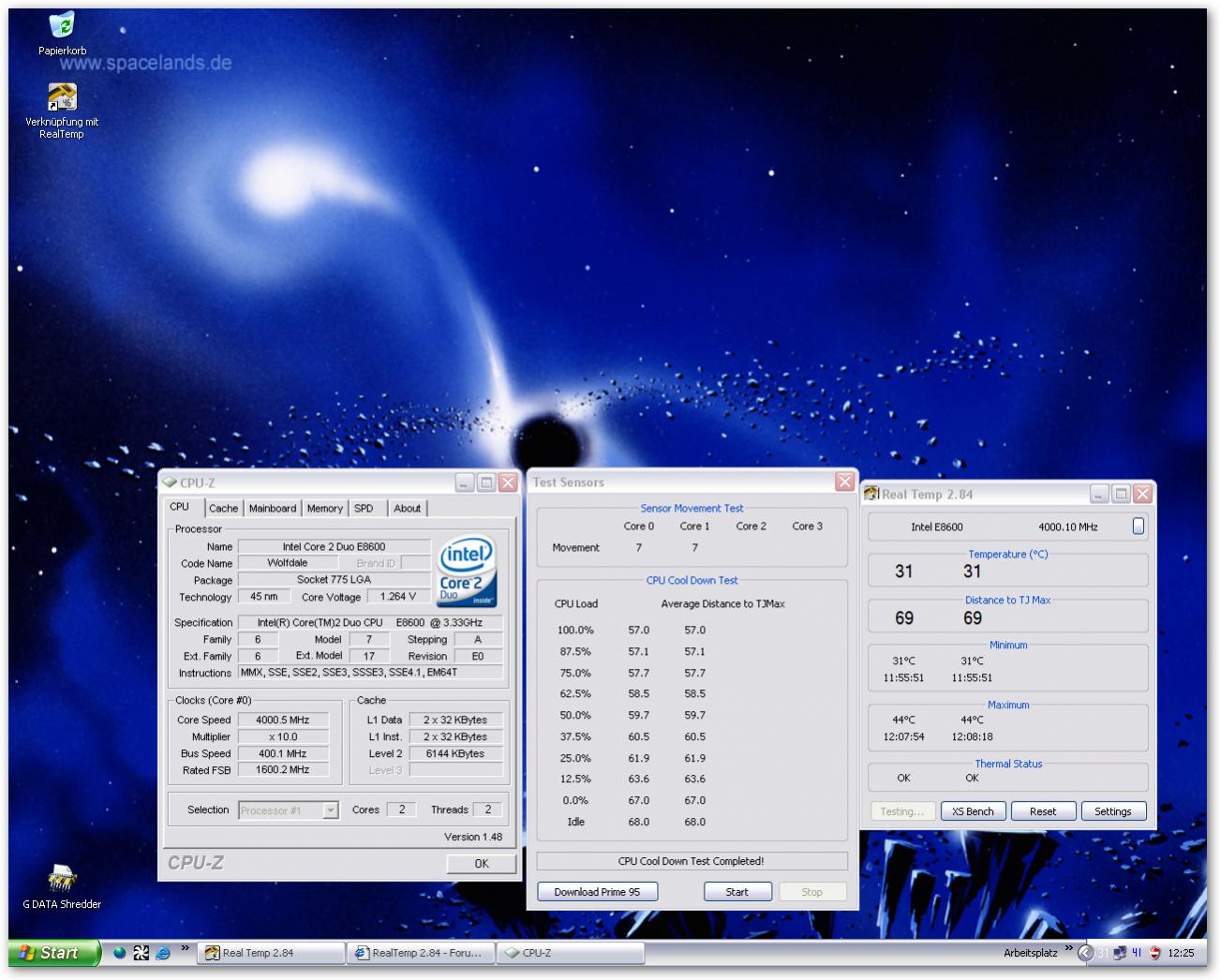
Task: Click the Bus Speed value 400.1 MHz
Action: 283,753
